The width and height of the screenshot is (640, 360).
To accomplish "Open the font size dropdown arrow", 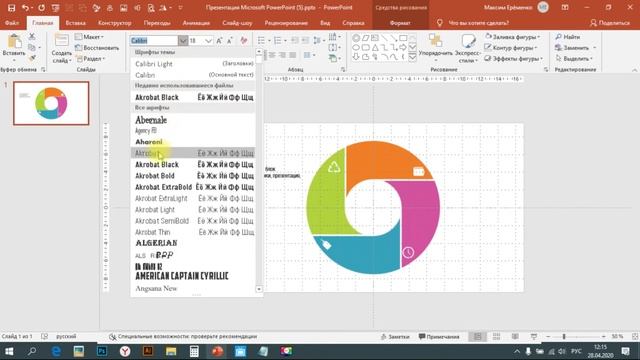I will (x=209, y=40).
